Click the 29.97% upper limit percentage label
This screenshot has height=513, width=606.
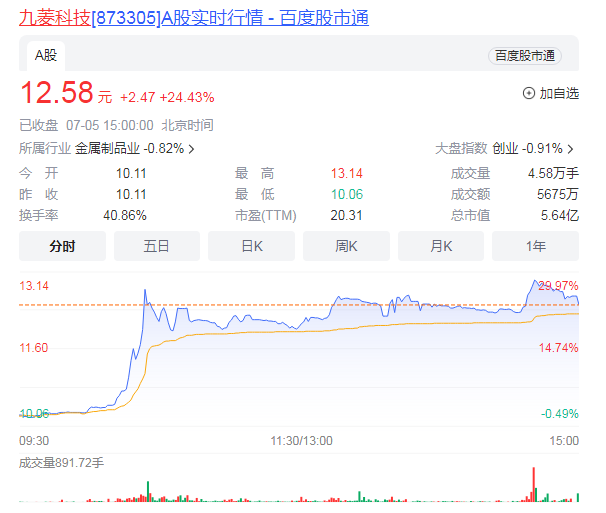(x=558, y=286)
